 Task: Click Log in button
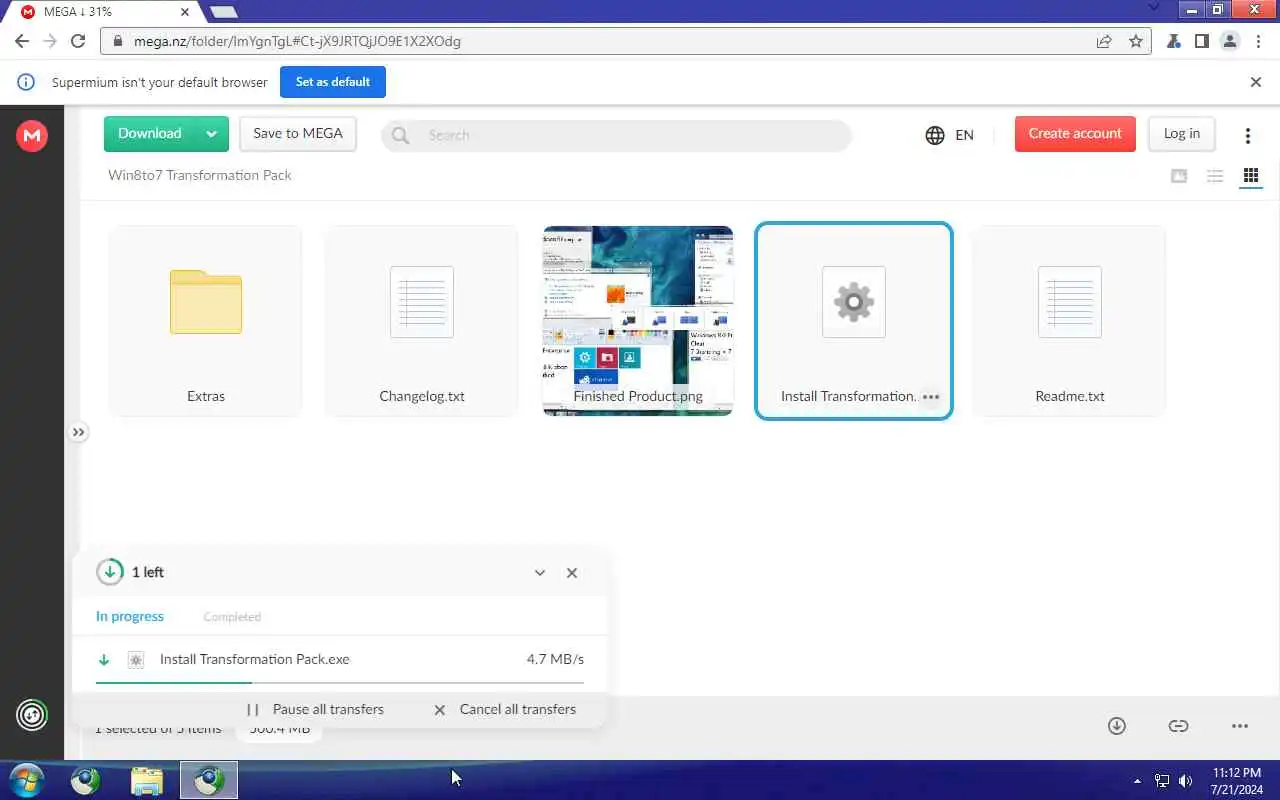pos(1181,134)
